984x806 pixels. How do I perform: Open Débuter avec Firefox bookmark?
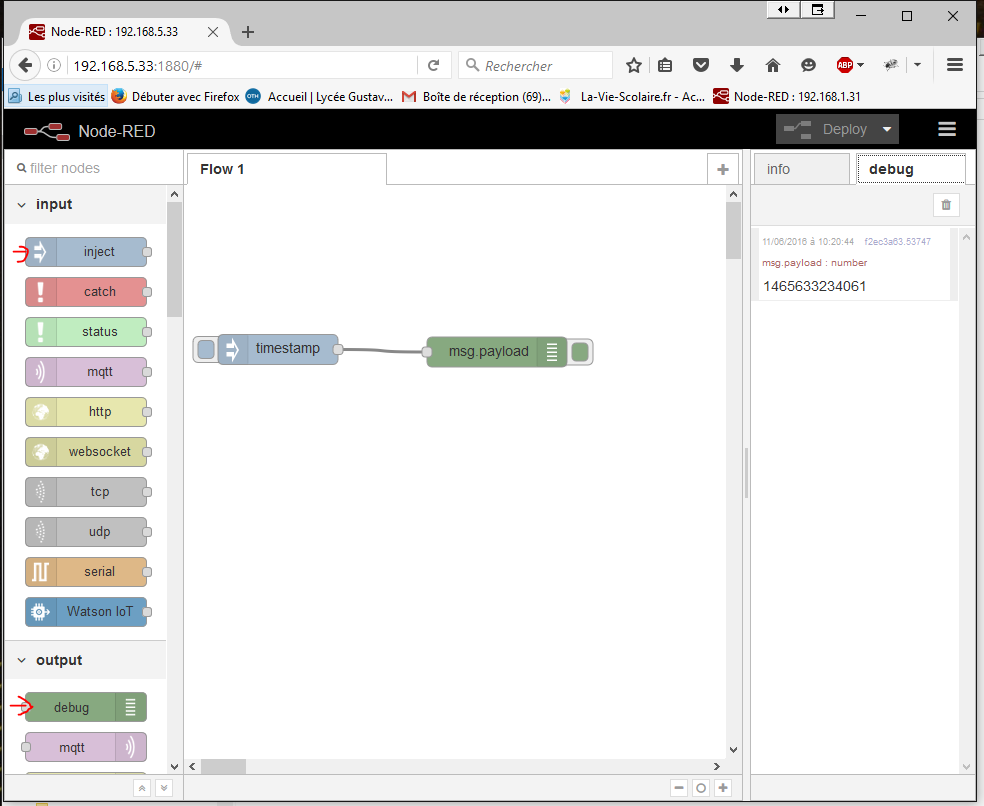[x=176, y=97]
